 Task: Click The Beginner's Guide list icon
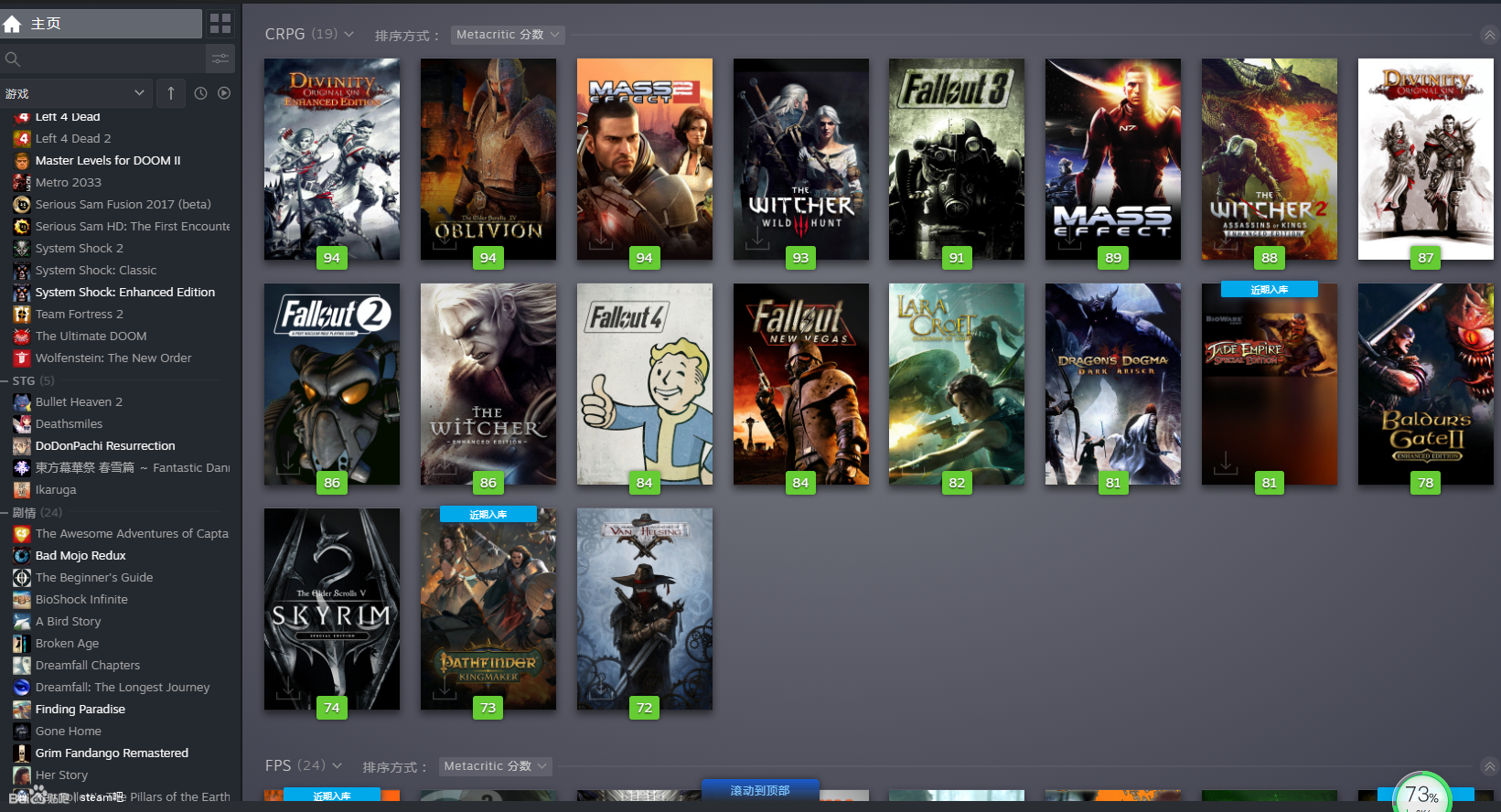click(22, 577)
